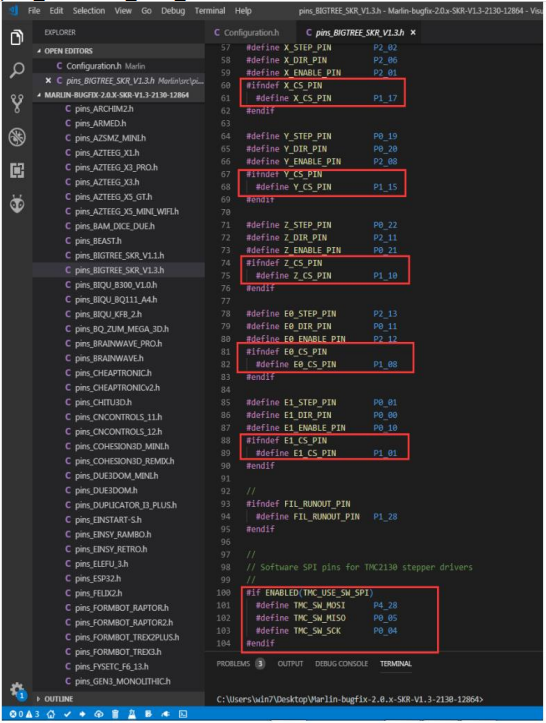Open pins_BIQU_KFB_2.h file
The height and width of the screenshot is (723, 546).
(119, 314)
